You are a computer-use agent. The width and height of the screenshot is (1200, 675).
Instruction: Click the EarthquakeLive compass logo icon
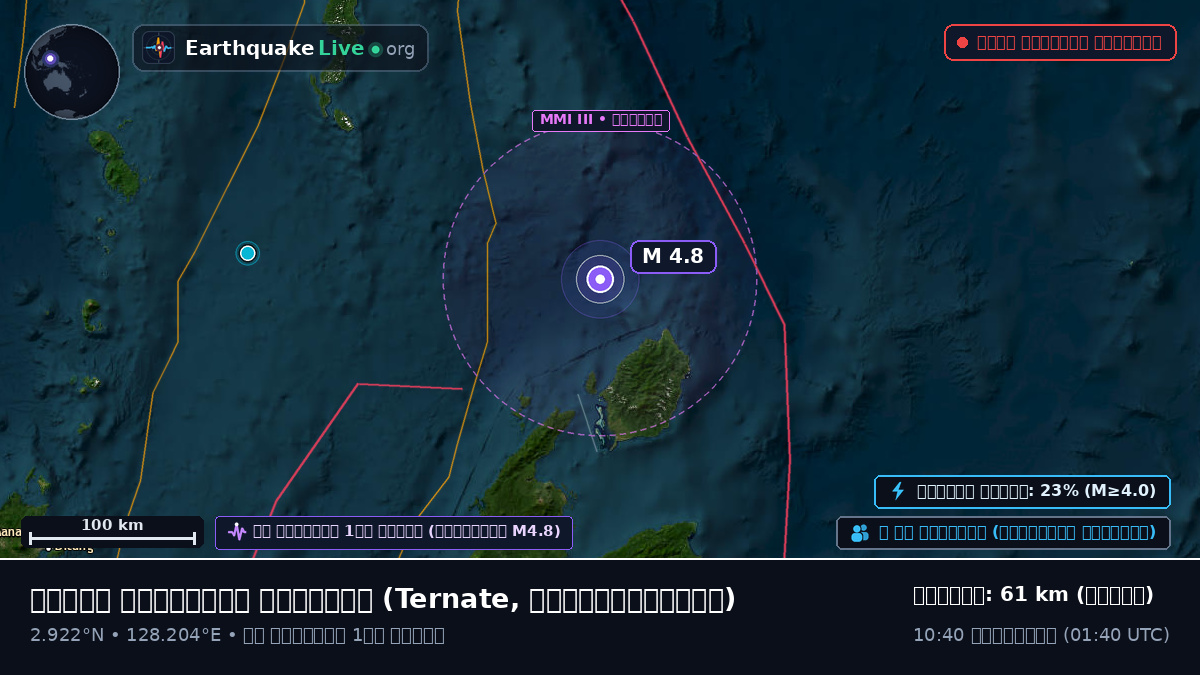pos(158,48)
